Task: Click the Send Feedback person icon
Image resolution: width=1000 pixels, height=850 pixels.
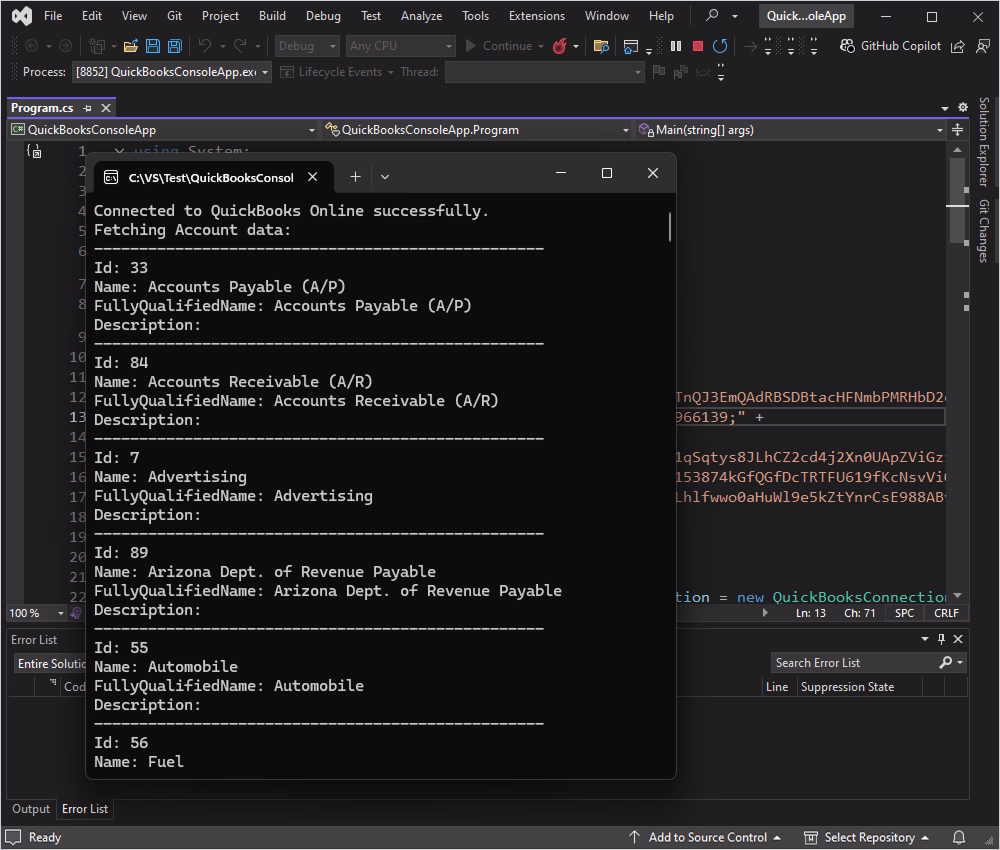Action: tap(983, 46)
